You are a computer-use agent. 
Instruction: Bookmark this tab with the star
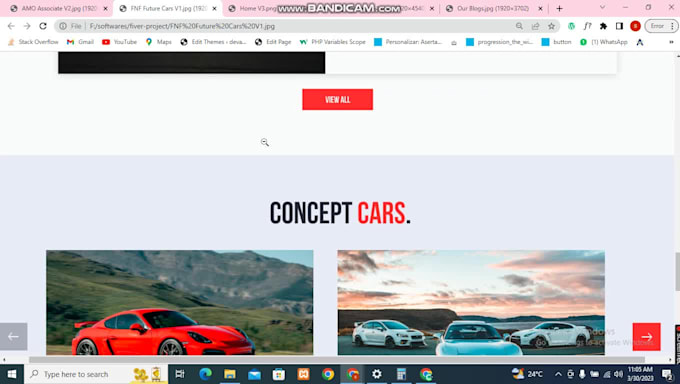coord(551,26)
